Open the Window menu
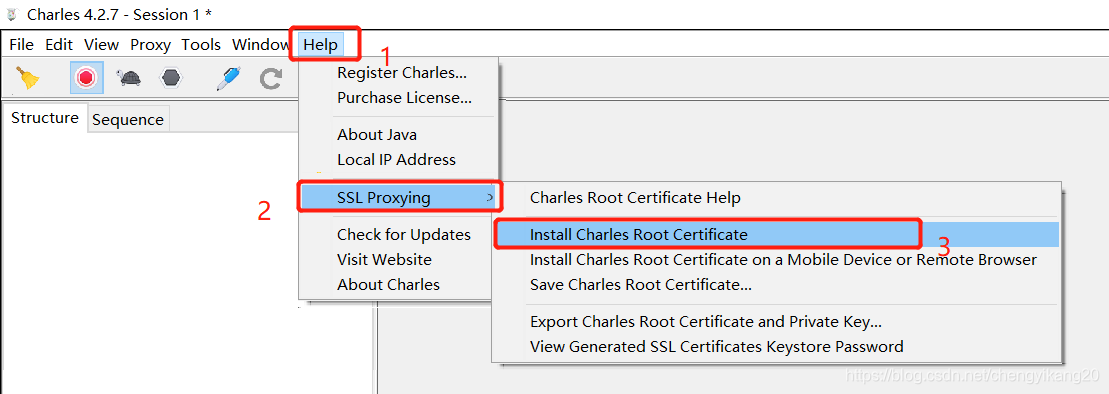 260,45
